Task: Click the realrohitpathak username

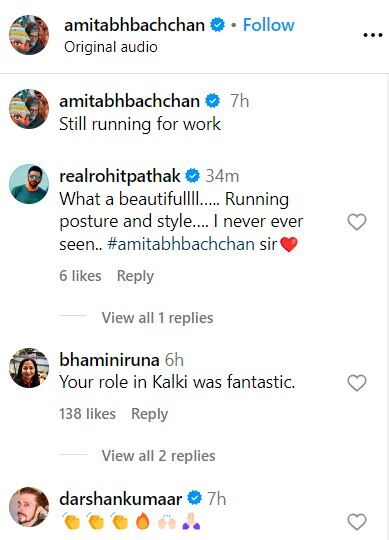Action: (x=120, y=176)
